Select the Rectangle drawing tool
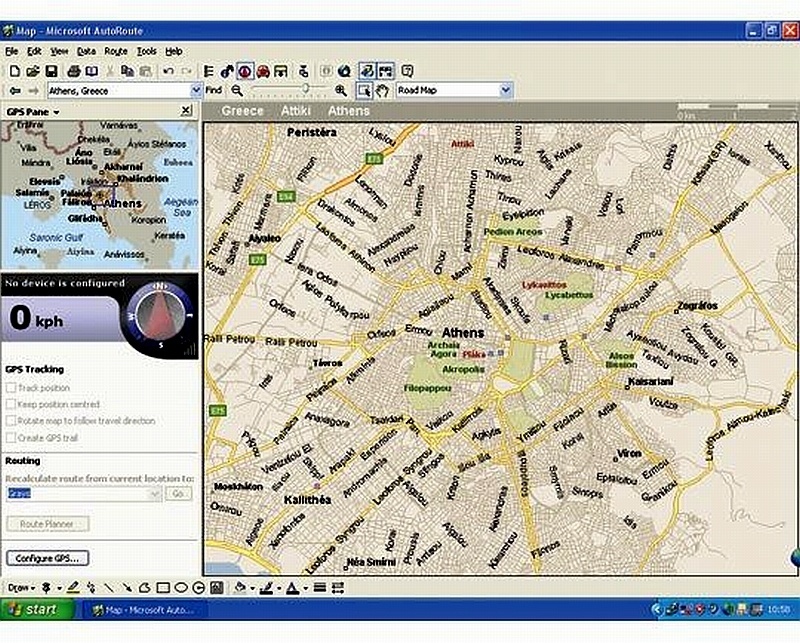800x643 pixels. (163, 588)
